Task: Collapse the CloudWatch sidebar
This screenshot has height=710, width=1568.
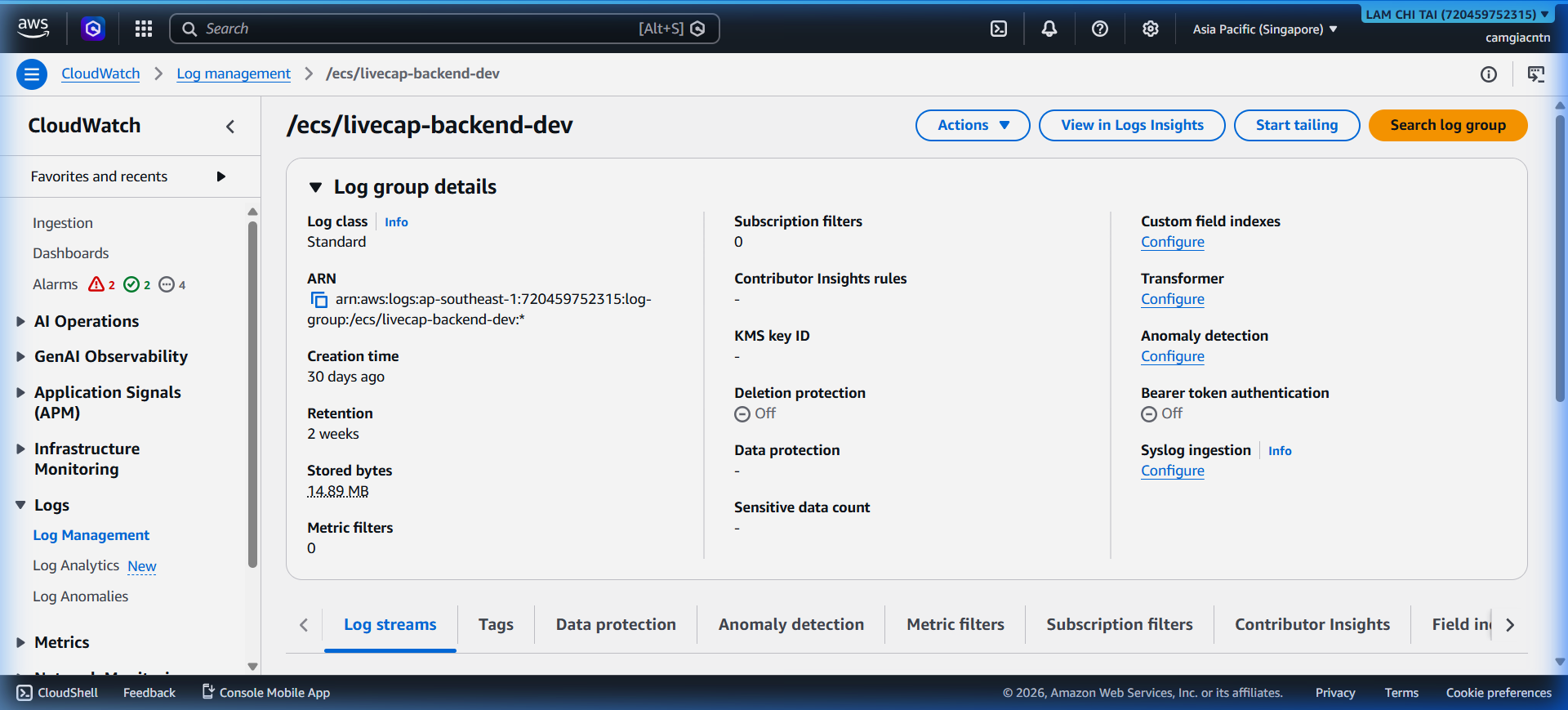Action: (230, 126)
